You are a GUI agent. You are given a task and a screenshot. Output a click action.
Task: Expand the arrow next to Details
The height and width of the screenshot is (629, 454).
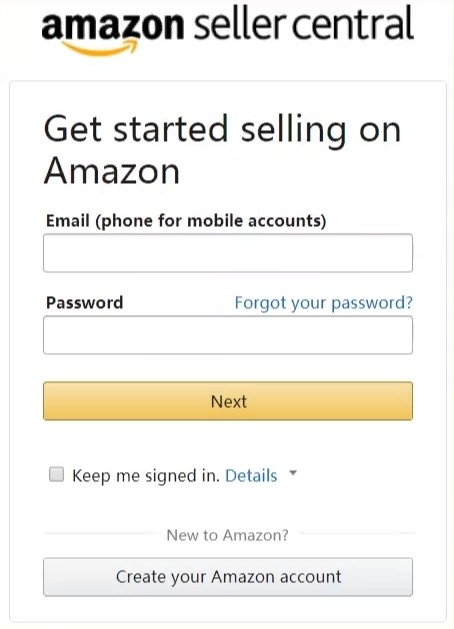[x=293, y=473]
